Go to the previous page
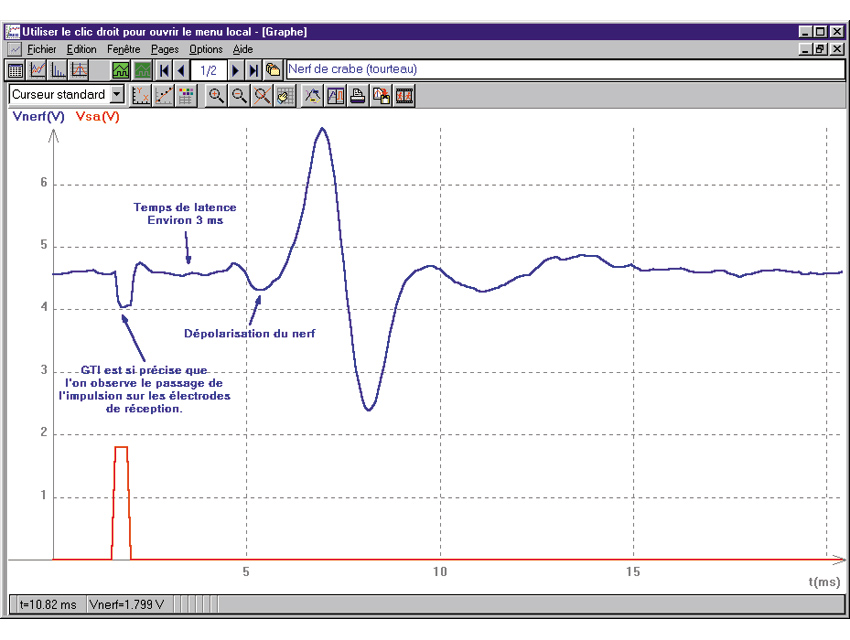850x640 pixels. (x=182, y=70)
